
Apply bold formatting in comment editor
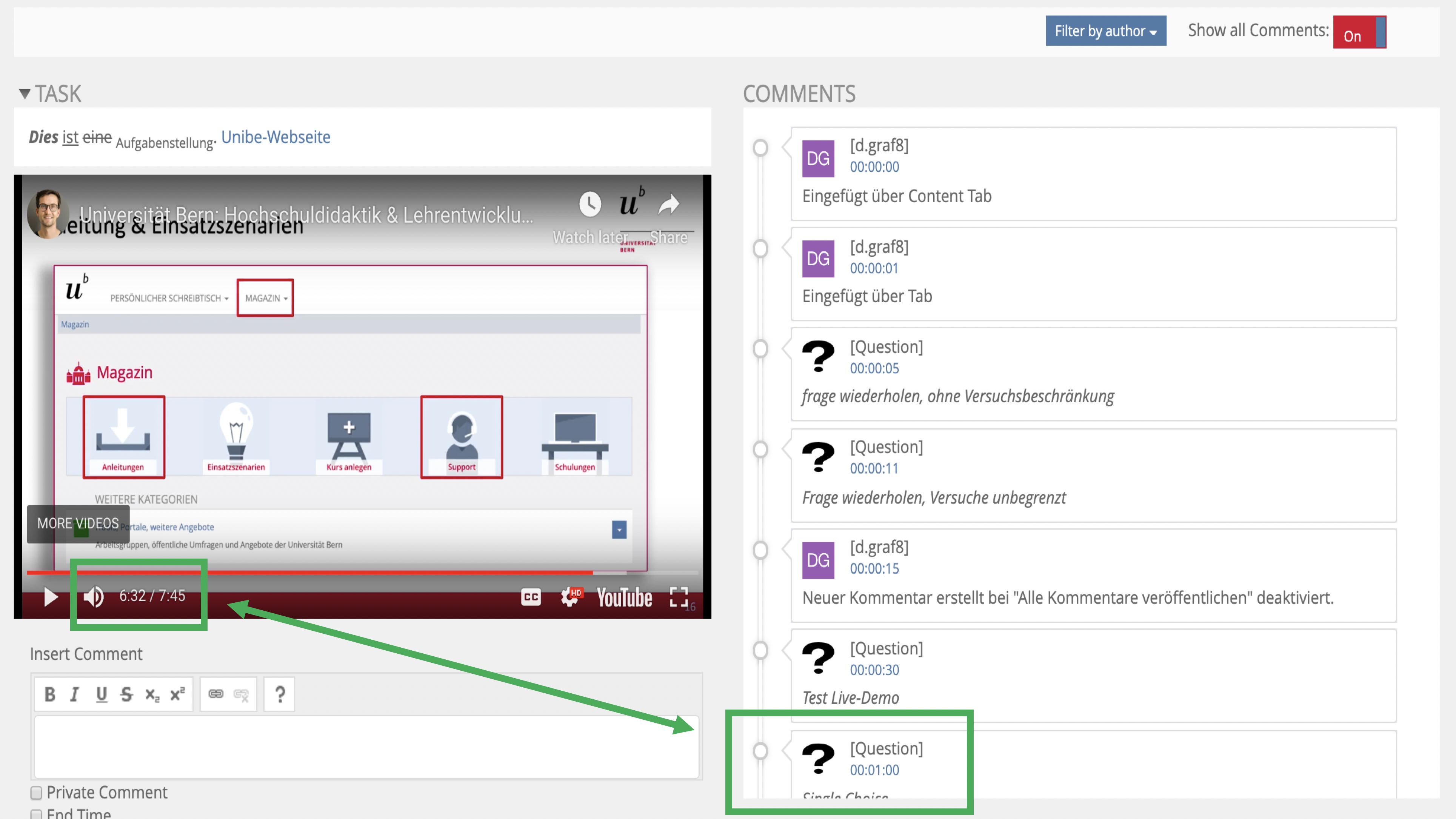click(x=50, y=694)
